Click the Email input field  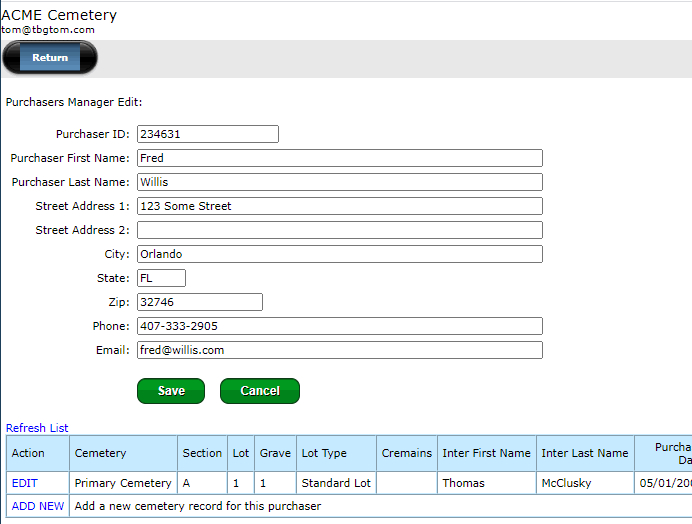339,350
